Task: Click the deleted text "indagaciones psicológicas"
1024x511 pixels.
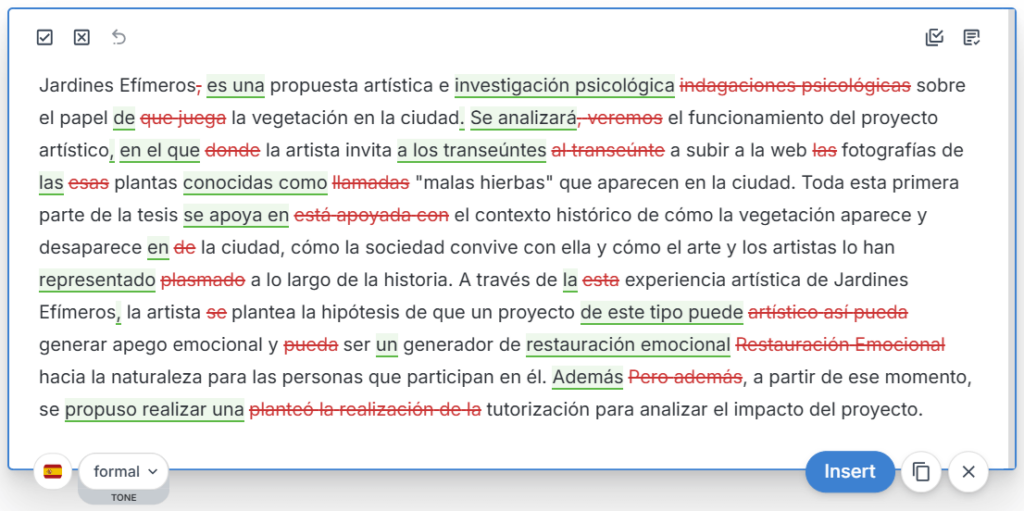Action: (x=795, y=86)
